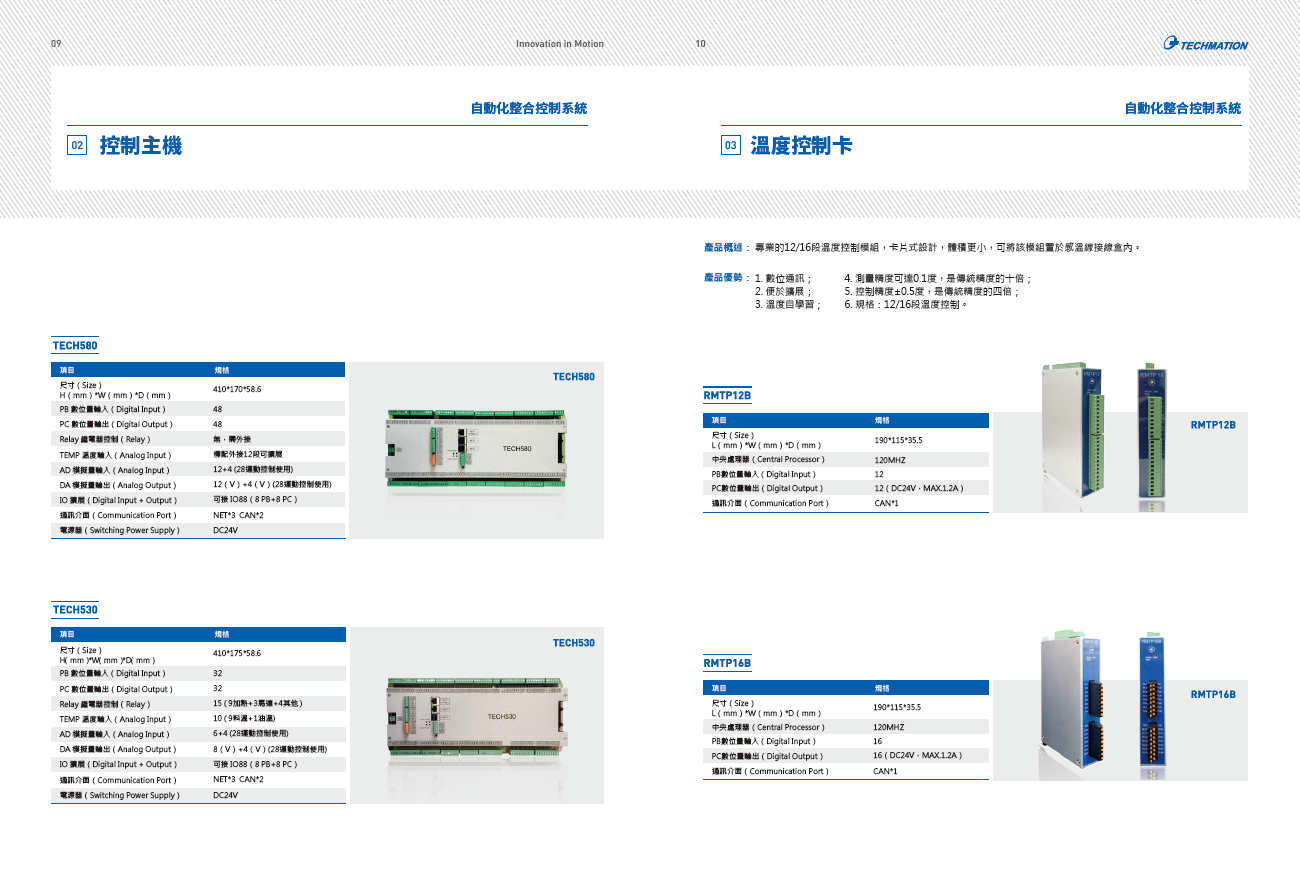Image resolution: width=1300 pixels, height=887 pixels.
Task: Click 190*115*35.5 in RMTP12B table
Action: pos(899,440)
